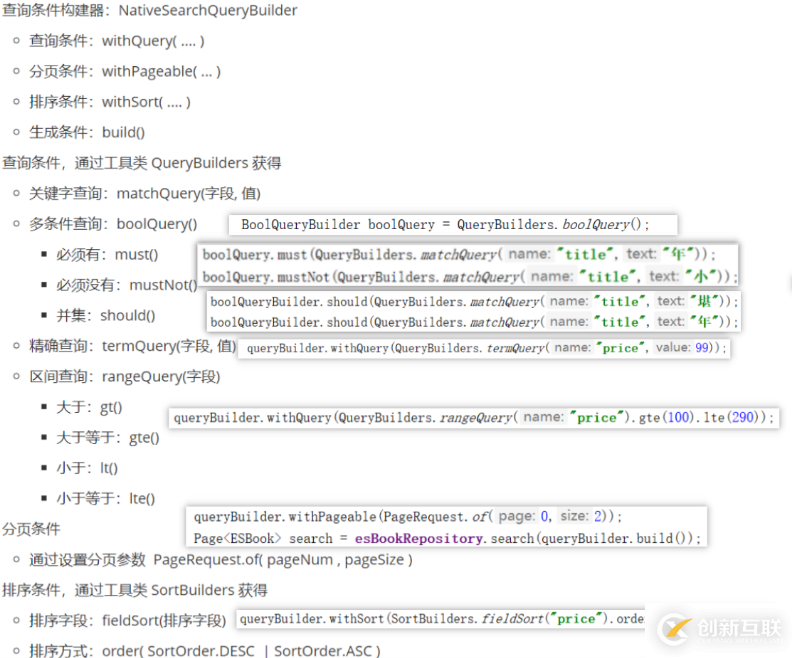Select the fieldSort sort field item

click(x=127, y=620)
